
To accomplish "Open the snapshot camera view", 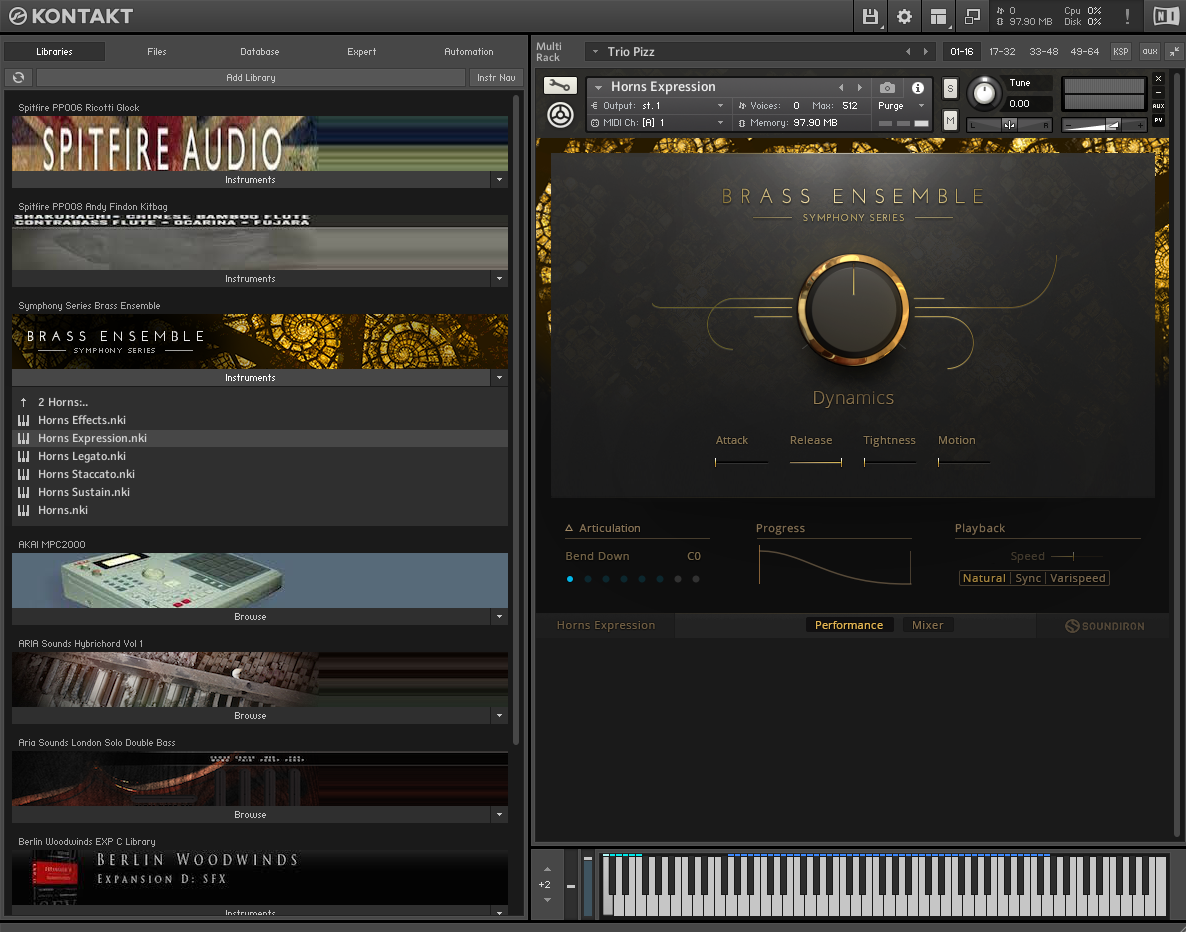I will 888,87.
